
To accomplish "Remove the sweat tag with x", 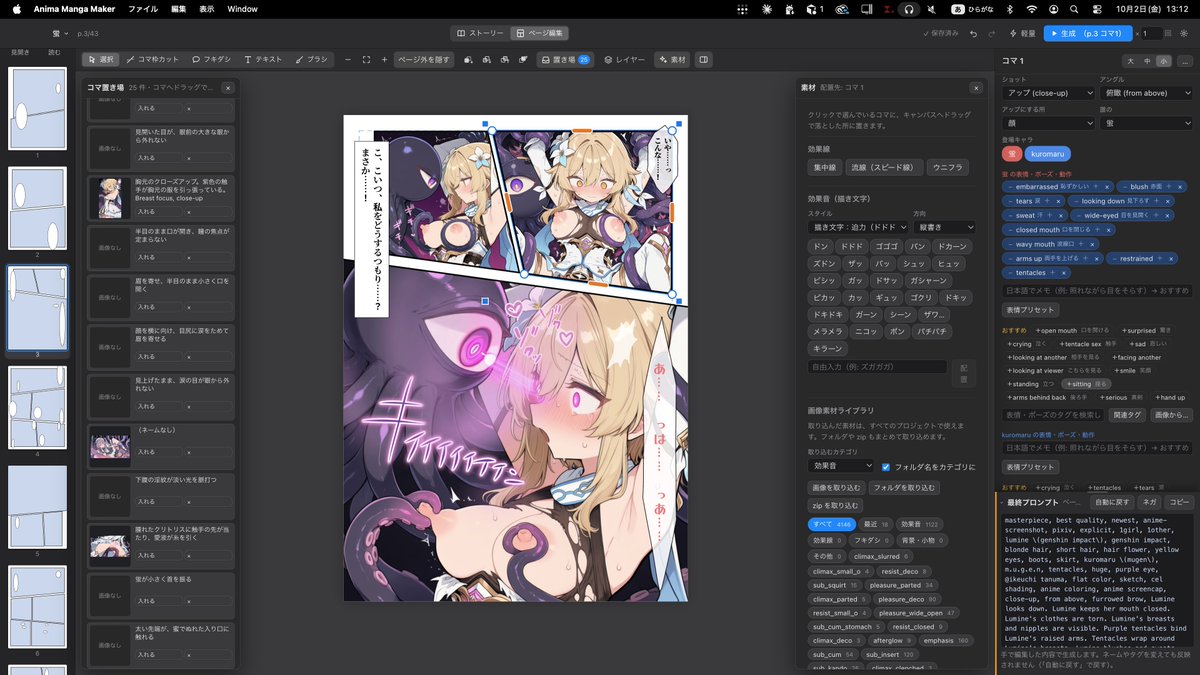I will (1062, 215).
